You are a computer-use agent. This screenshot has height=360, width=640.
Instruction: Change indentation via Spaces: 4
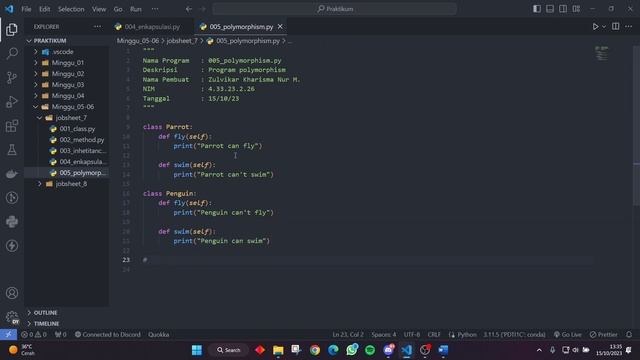[384, 335]
